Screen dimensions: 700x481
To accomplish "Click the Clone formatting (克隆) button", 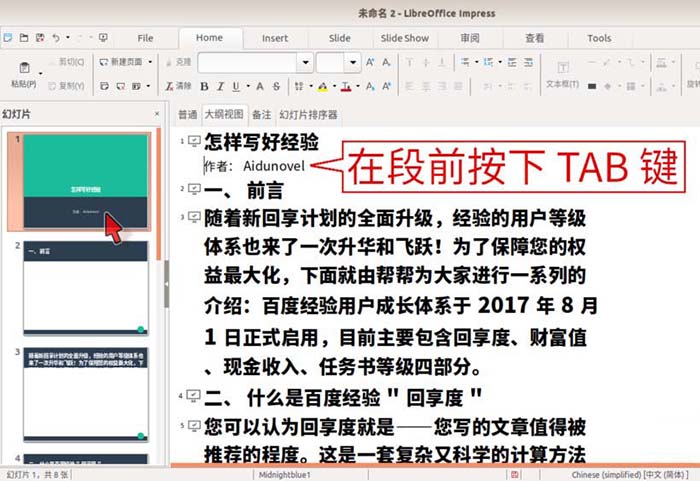I will click(179, 62).
